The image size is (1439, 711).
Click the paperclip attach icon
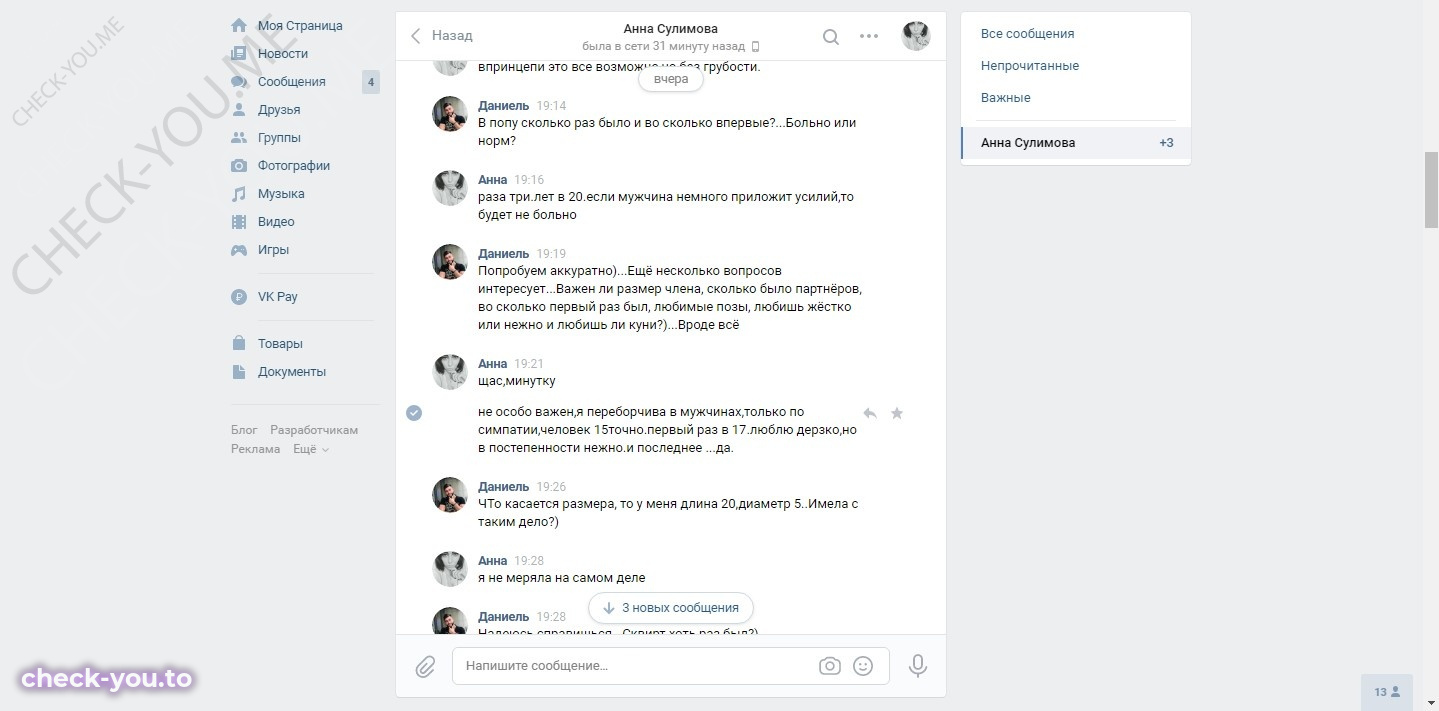click(x=425, y=666)
